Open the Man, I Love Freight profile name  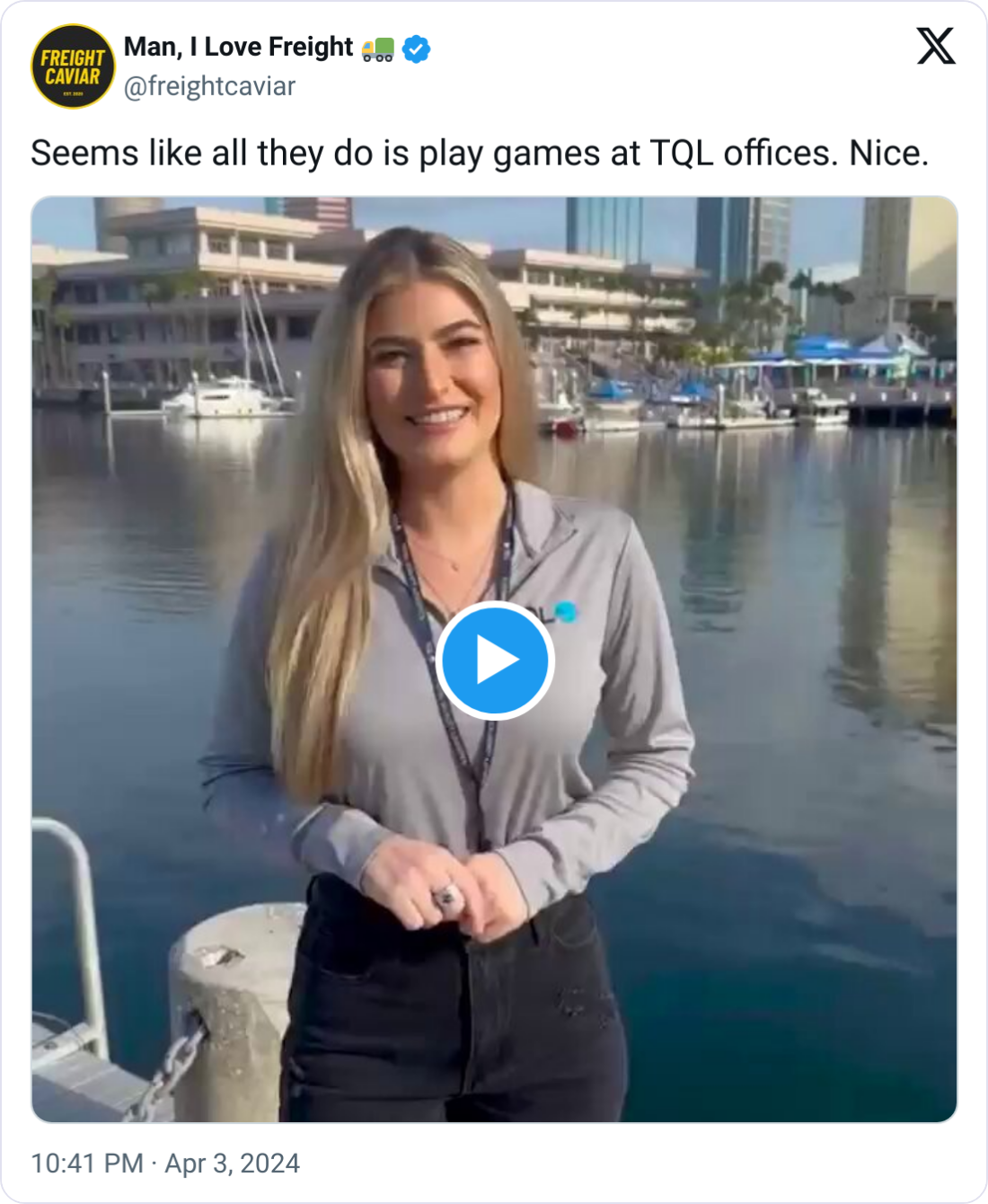pos(239,47)
